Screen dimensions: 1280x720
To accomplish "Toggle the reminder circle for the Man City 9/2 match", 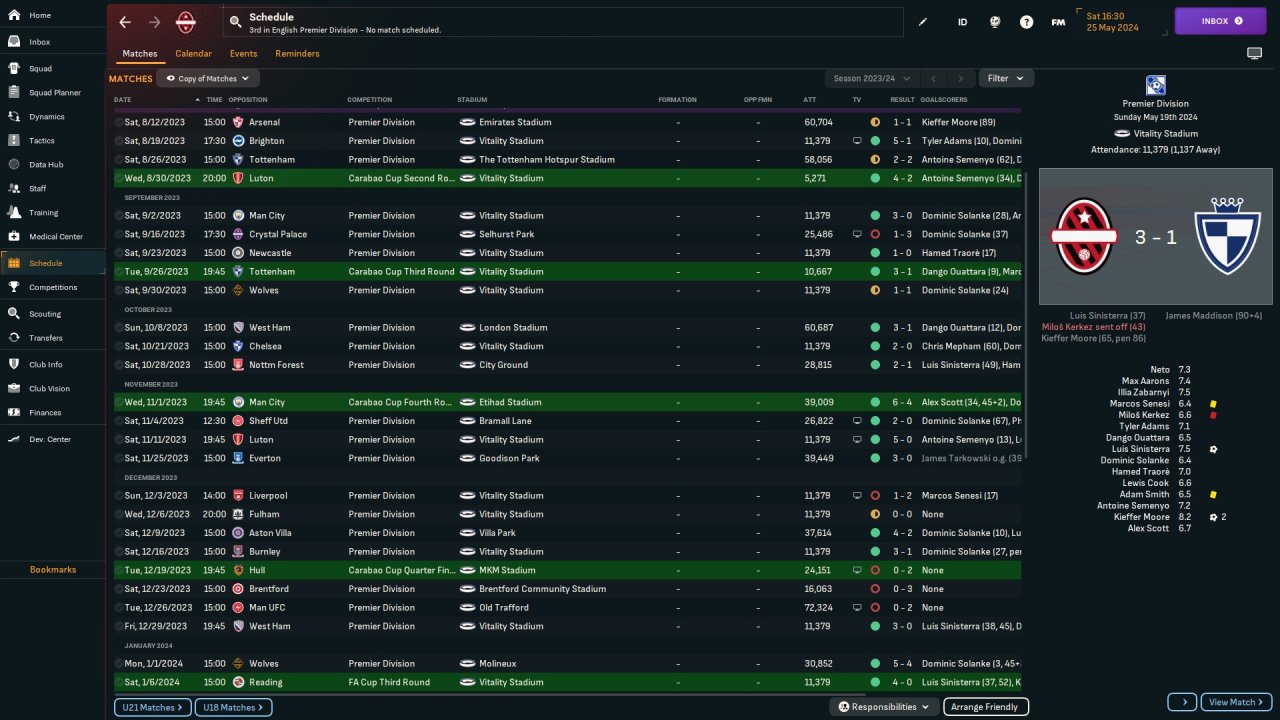I will click(x=119, y=216).
